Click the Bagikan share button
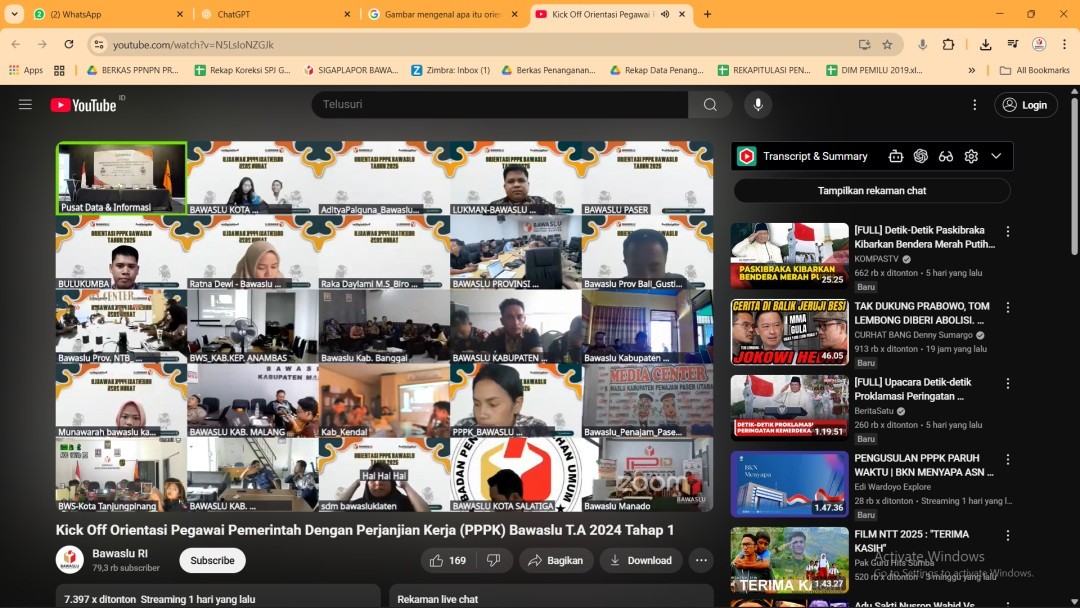 click(x=556, y=560)
